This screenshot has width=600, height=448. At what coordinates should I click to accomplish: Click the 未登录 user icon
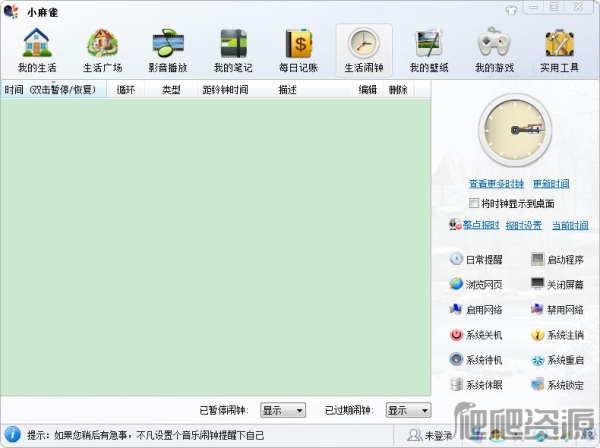[x=414, y=435]
